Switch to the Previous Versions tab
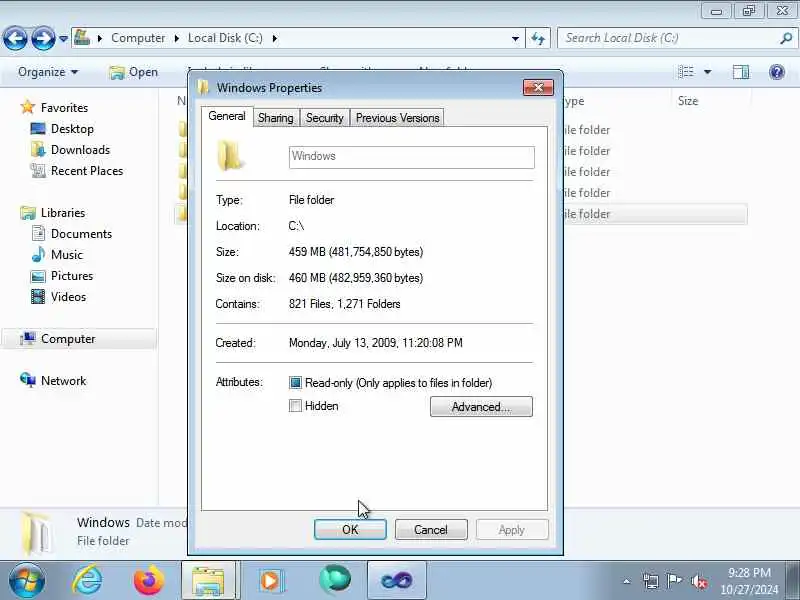Screen dimensions: 800x600 point(397,118)
